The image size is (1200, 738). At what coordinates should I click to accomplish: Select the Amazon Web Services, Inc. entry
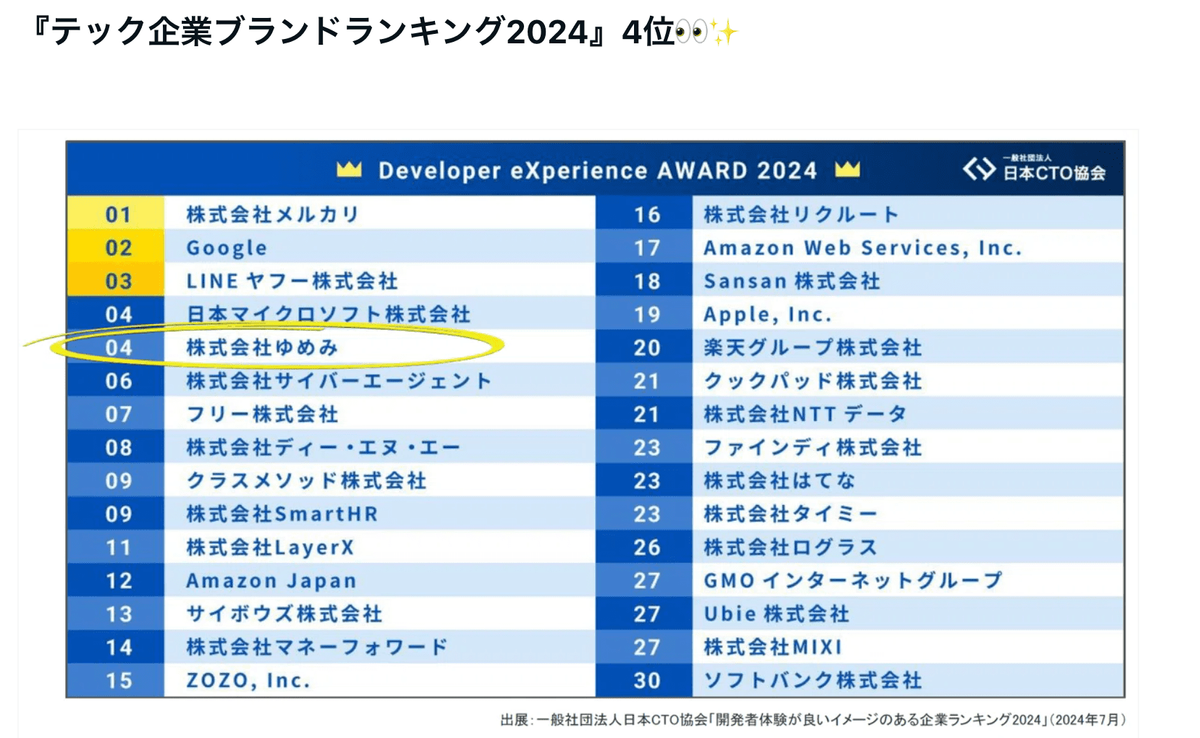pyautogui.click(x=862, y=248)
